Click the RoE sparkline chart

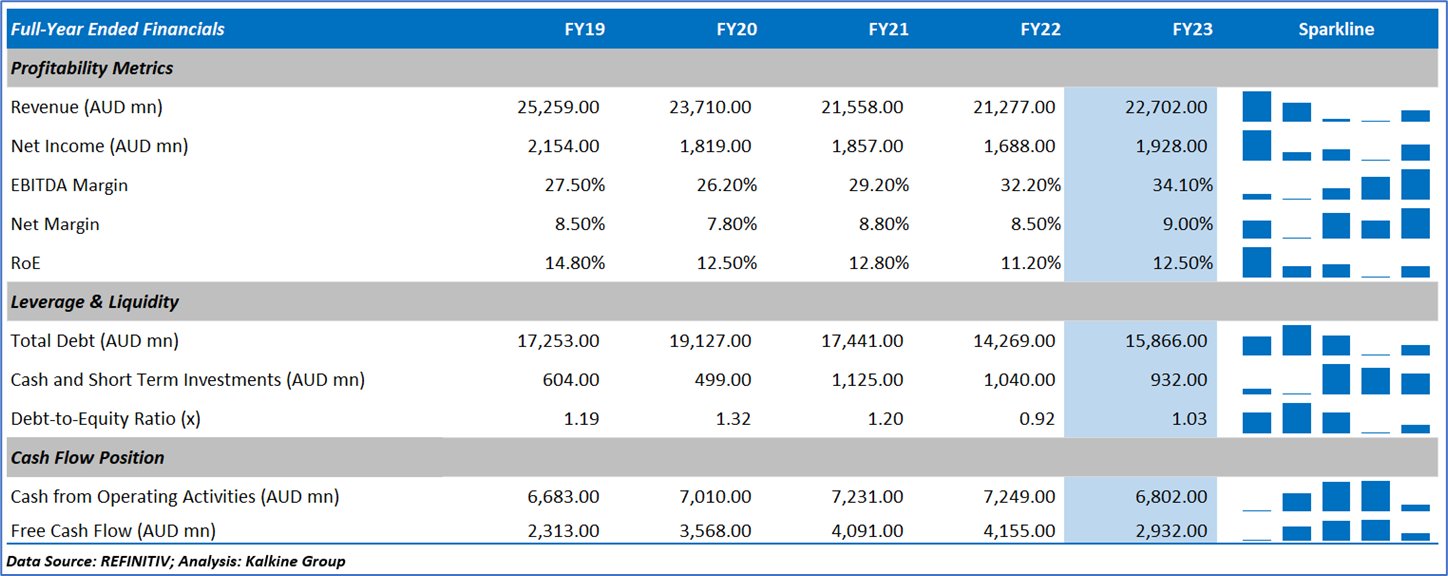pos(1336,263)
